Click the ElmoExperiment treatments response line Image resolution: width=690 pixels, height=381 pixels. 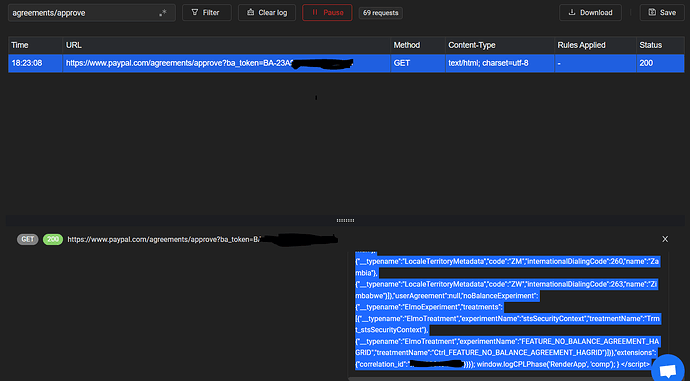pyautogui.click(x=429, y=307)
